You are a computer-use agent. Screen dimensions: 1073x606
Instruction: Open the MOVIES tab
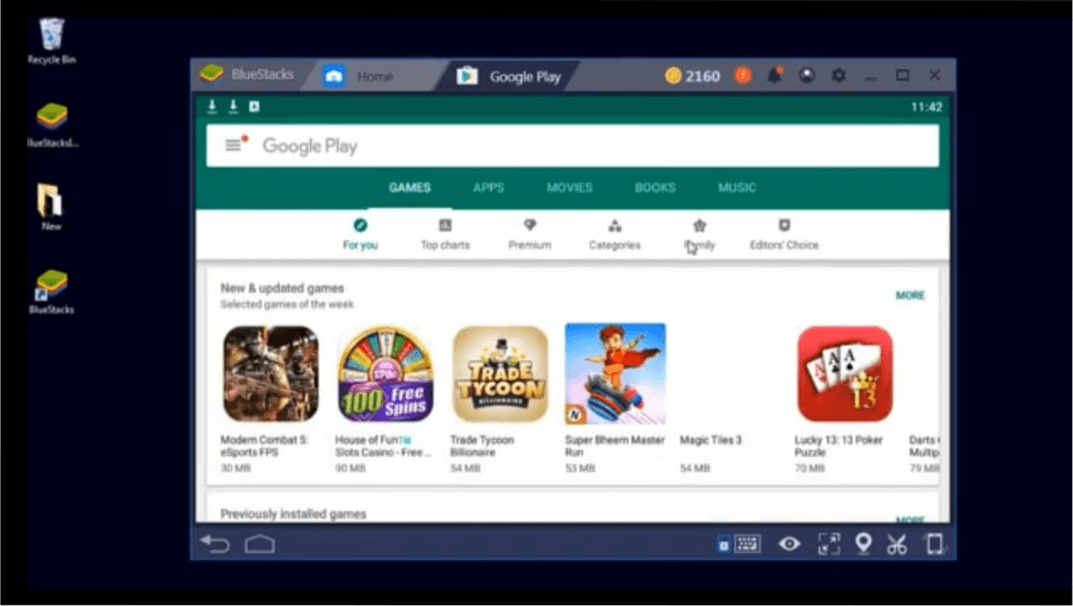[569, 187]
